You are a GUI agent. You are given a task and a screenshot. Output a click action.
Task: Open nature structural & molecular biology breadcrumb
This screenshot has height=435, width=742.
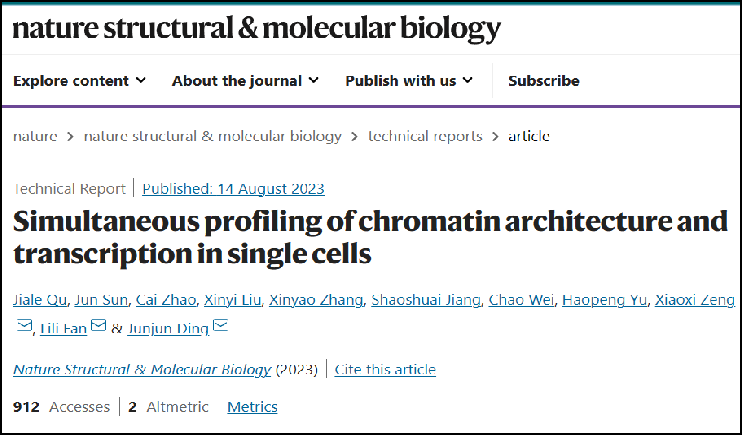tap(213, 136)
